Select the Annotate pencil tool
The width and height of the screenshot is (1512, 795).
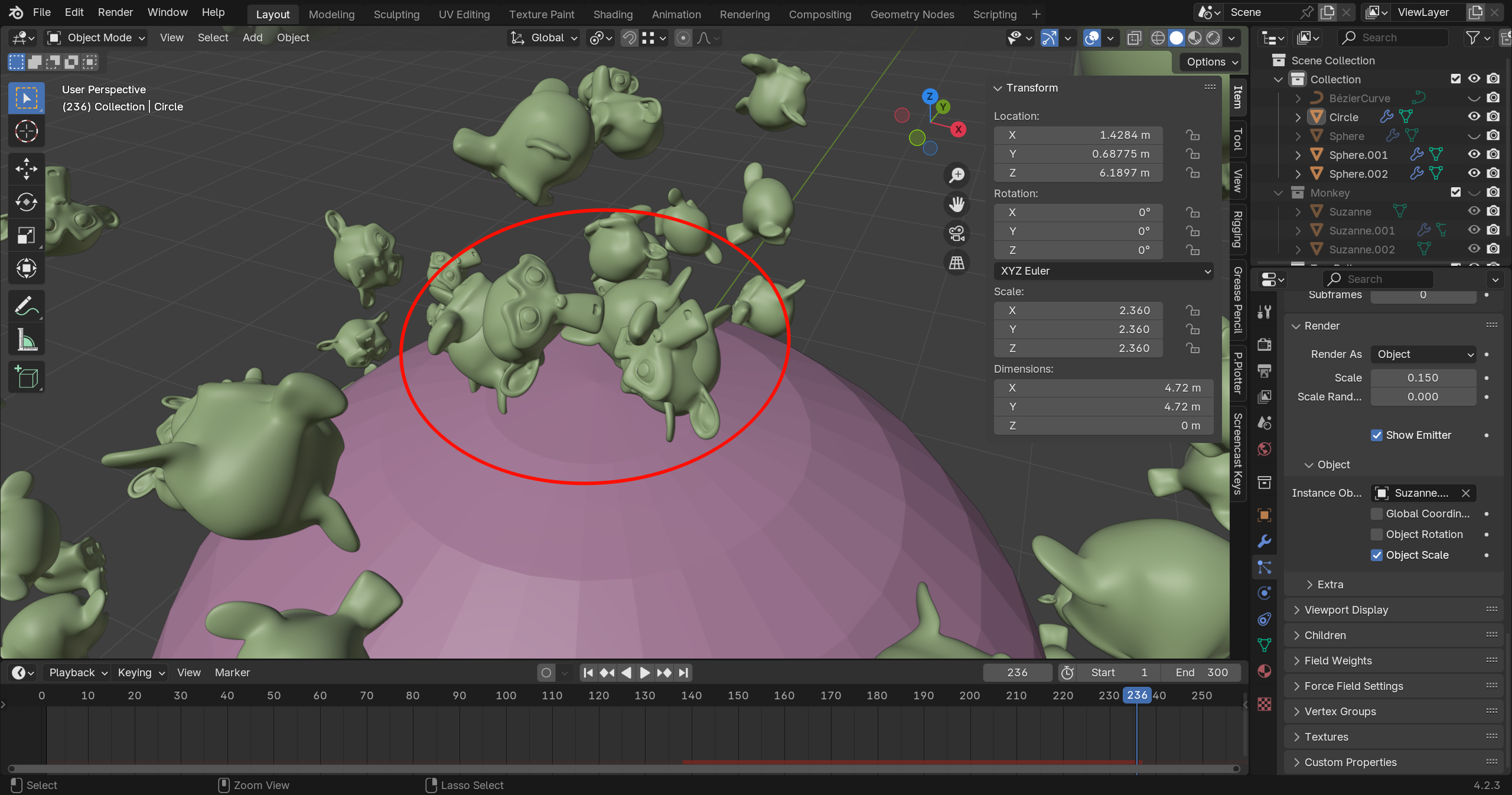pos(26,307)
